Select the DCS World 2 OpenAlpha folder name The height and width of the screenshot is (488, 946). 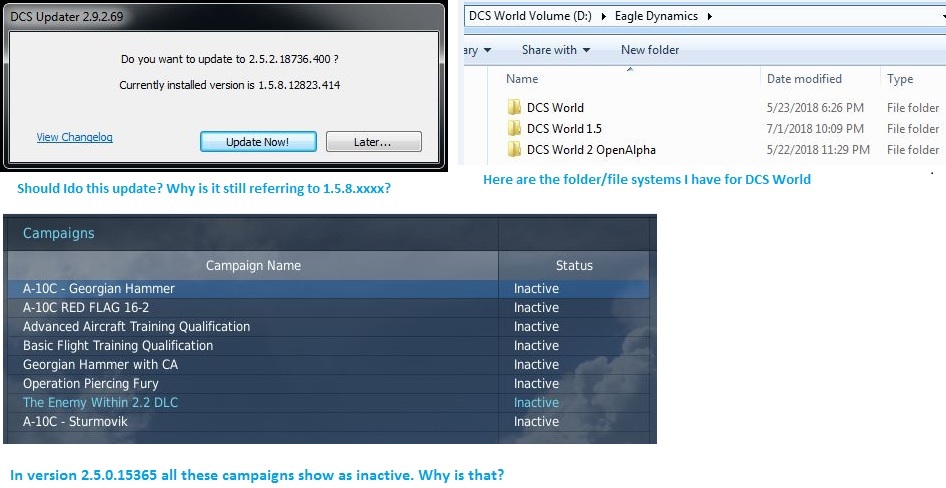click(x=591, y=150)
